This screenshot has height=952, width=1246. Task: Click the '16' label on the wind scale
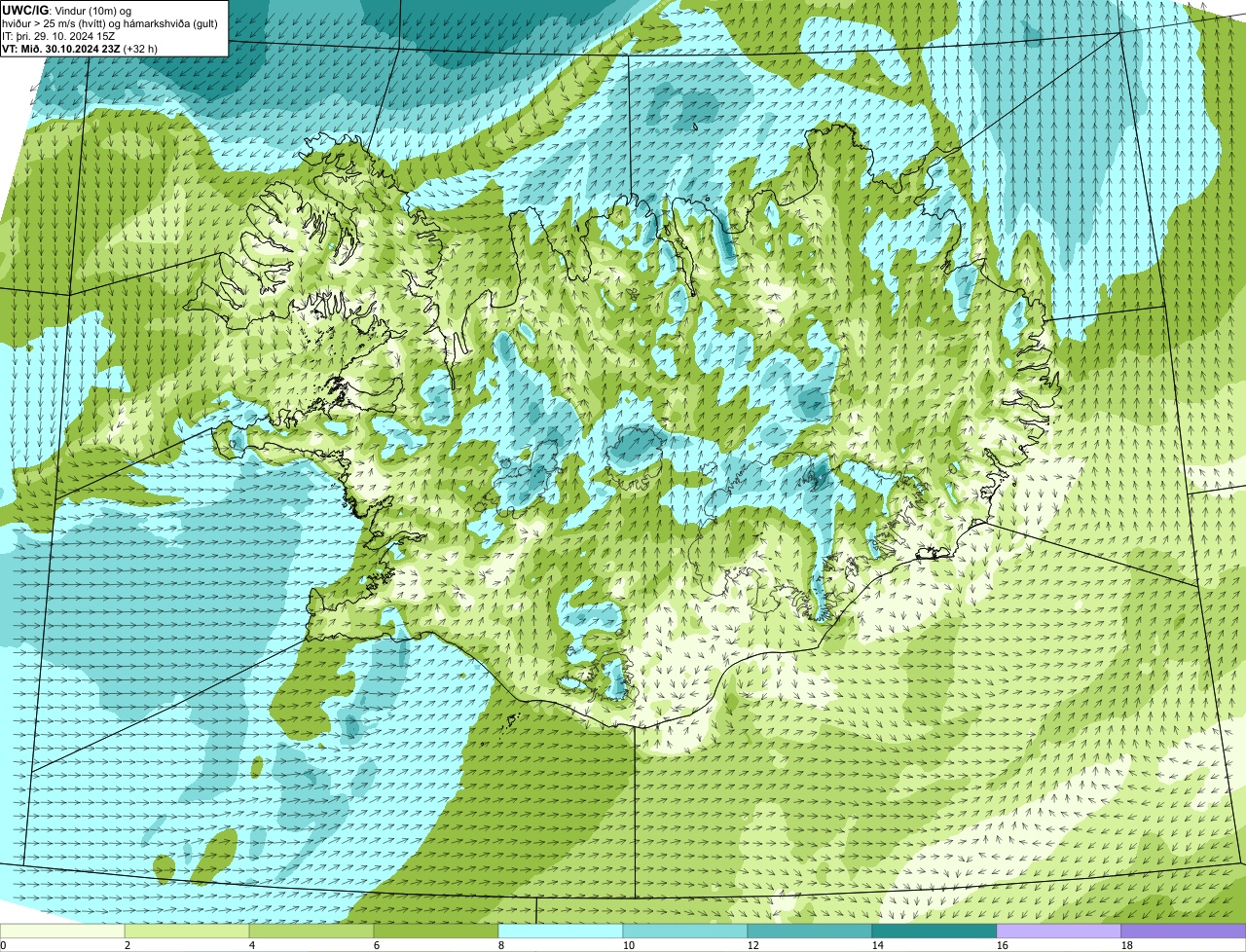[1003, 945]
